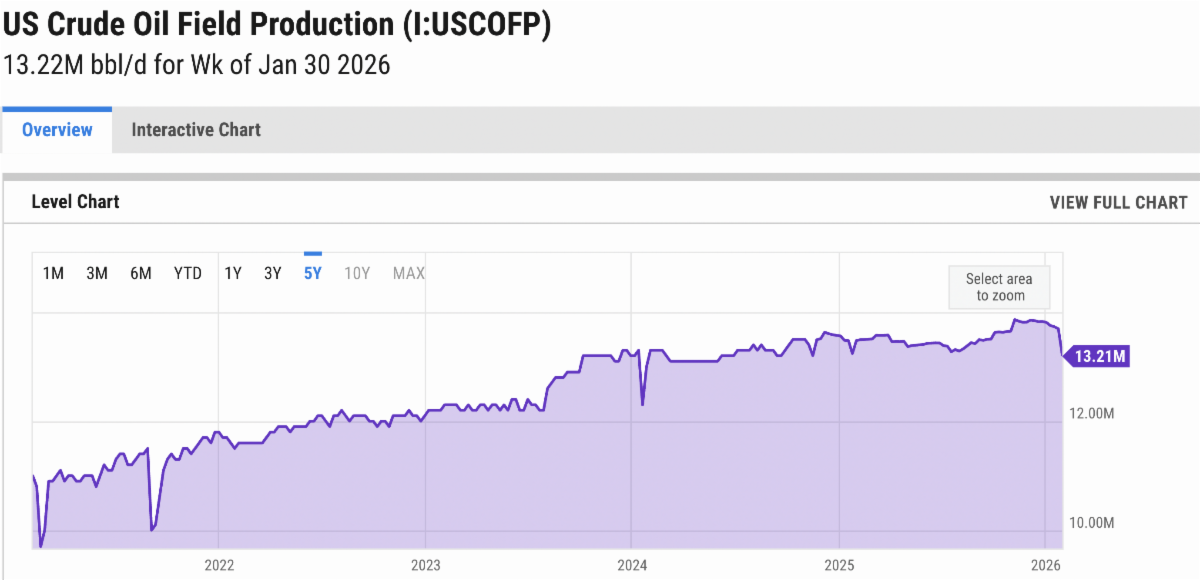Image resolution: width=1200 pixels, height=580 pixels.
Task: Click the active 5Y range
Action: click(x=313, y=274)
